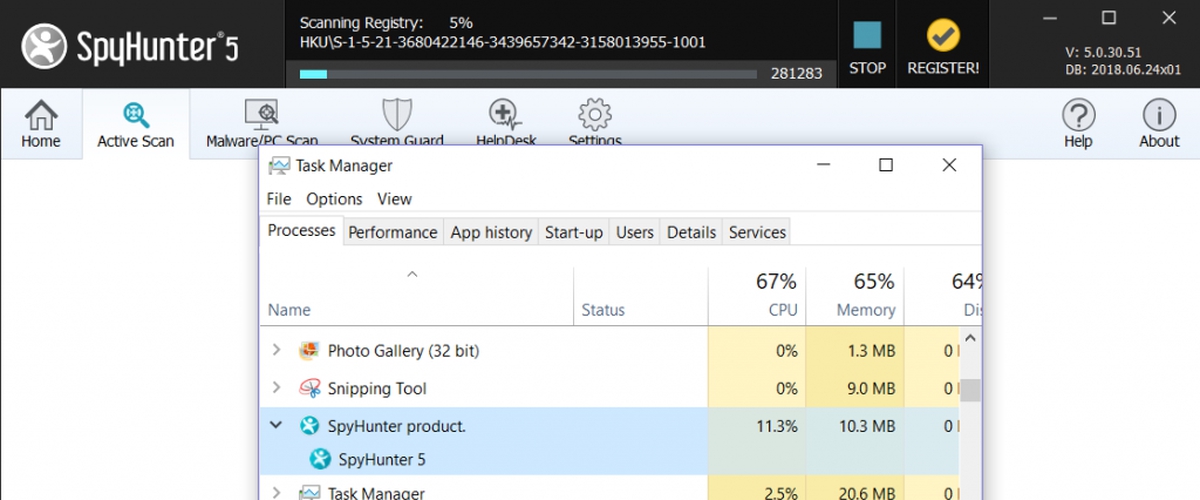
Task: Expand the Task Manager process group
Action: click(277, 492)
